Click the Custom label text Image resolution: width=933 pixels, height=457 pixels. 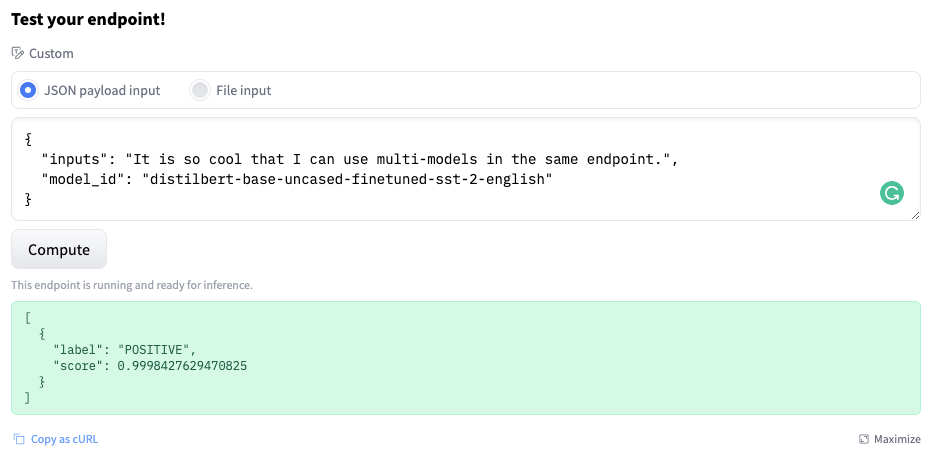(x=51, y=53)
